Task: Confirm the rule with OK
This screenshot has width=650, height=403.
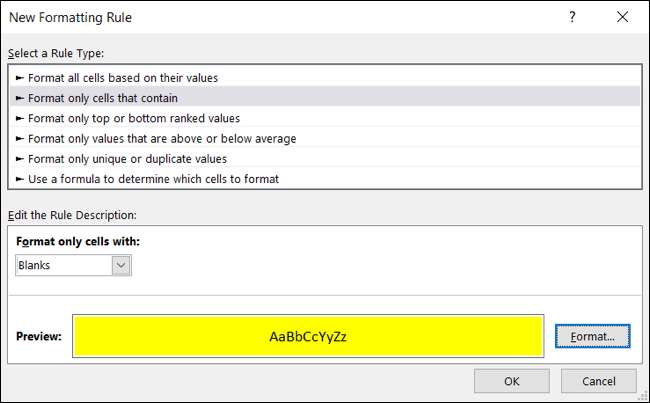Action: pos(511,380)
